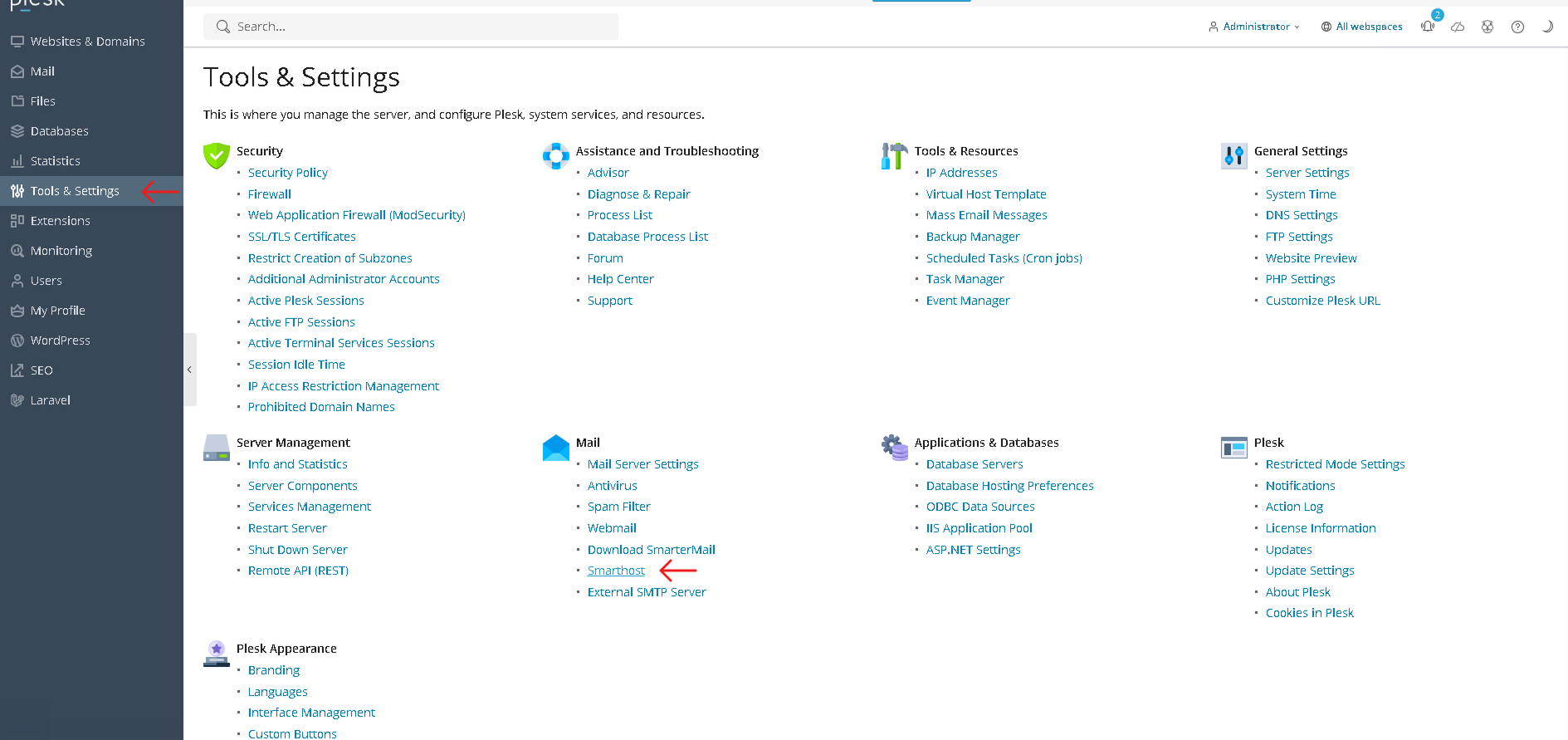Click the Assistance and Troubleshooting lifebuoy icon
Screen dimensions: 1568x740
pyautogui.click(x=556, y=155)
